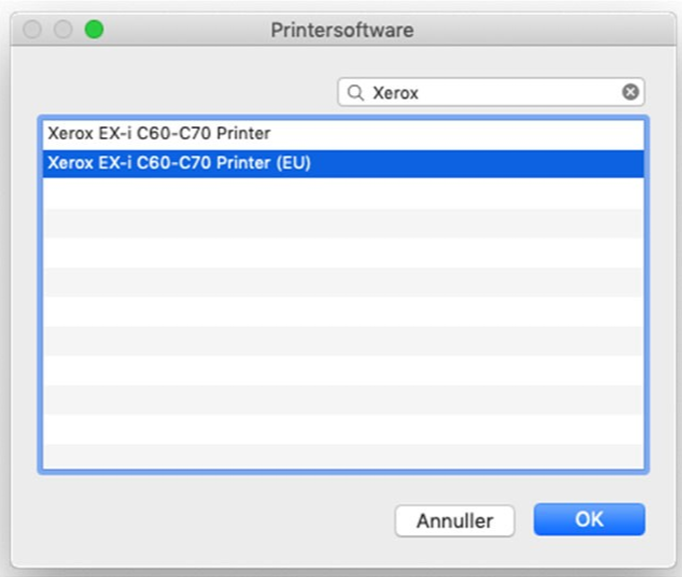Screen dimensions: 682x577
Task: Click the word Xerox inside the search box
Action: [x=395, y=93]
